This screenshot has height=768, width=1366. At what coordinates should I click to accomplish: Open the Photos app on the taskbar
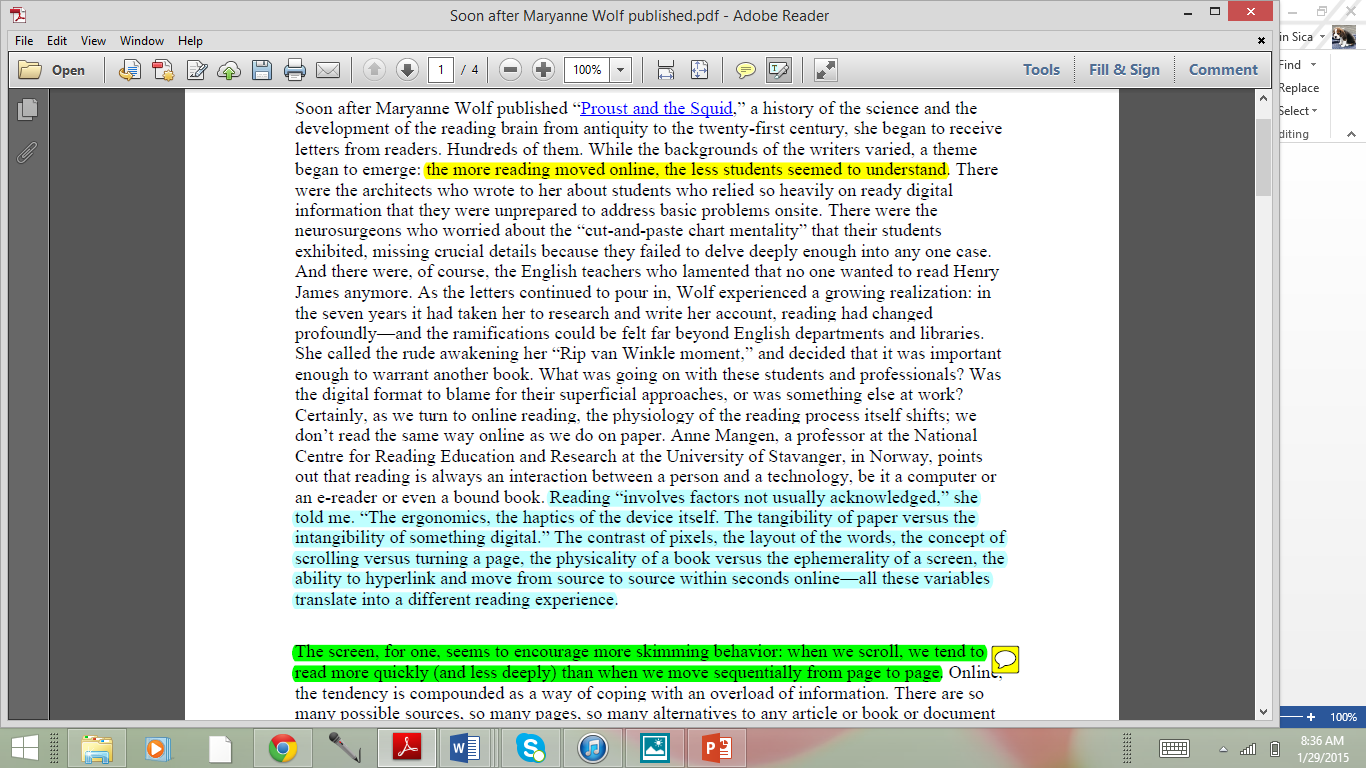(x=654, y=748)
